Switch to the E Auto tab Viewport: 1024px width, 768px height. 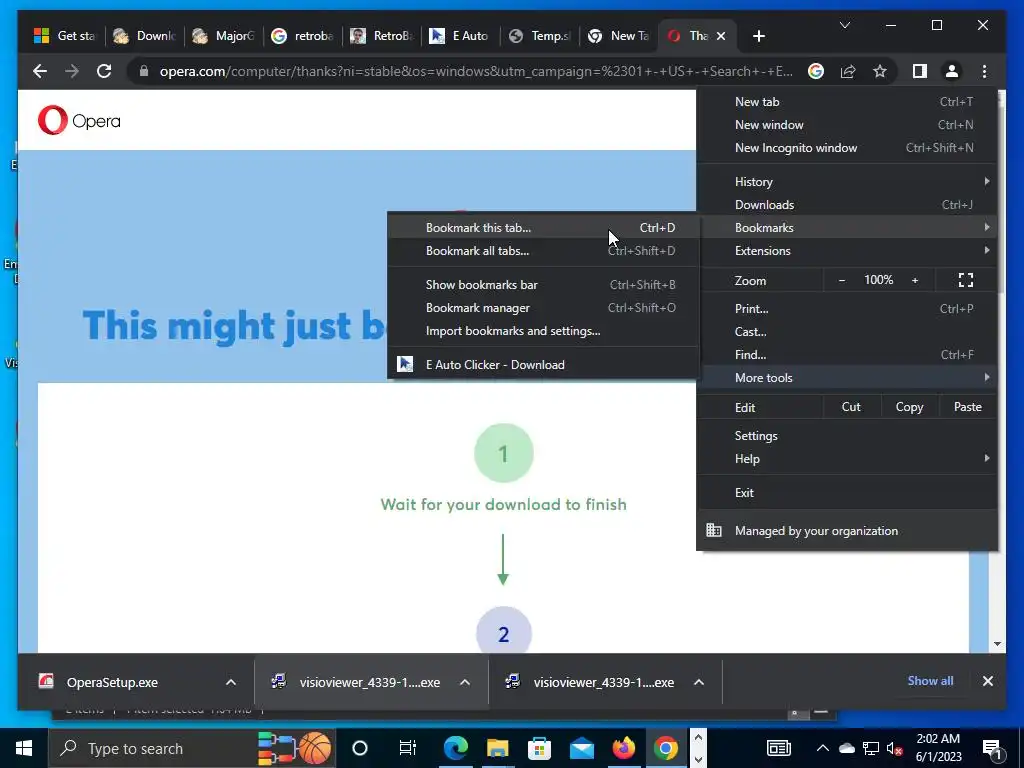pos(460,36)
